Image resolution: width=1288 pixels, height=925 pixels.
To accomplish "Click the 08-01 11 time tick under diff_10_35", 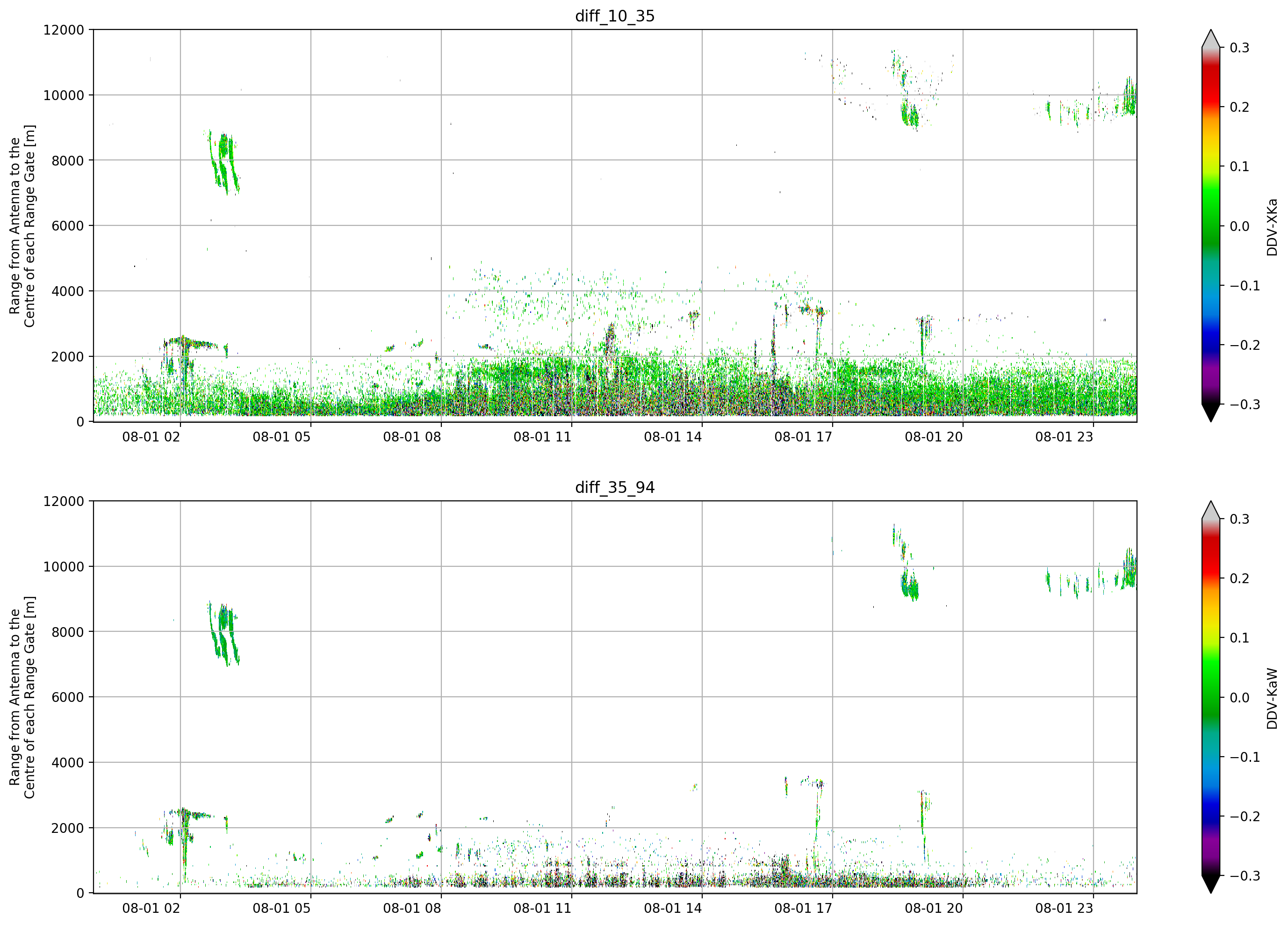I will (x=542, y=437).
